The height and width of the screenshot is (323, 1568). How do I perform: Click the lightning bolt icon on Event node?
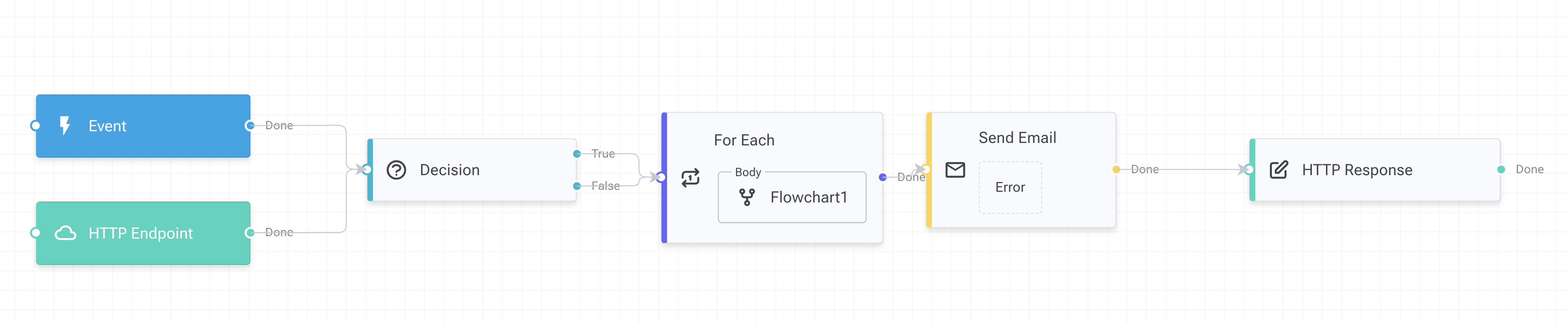(x=64, y=125)
